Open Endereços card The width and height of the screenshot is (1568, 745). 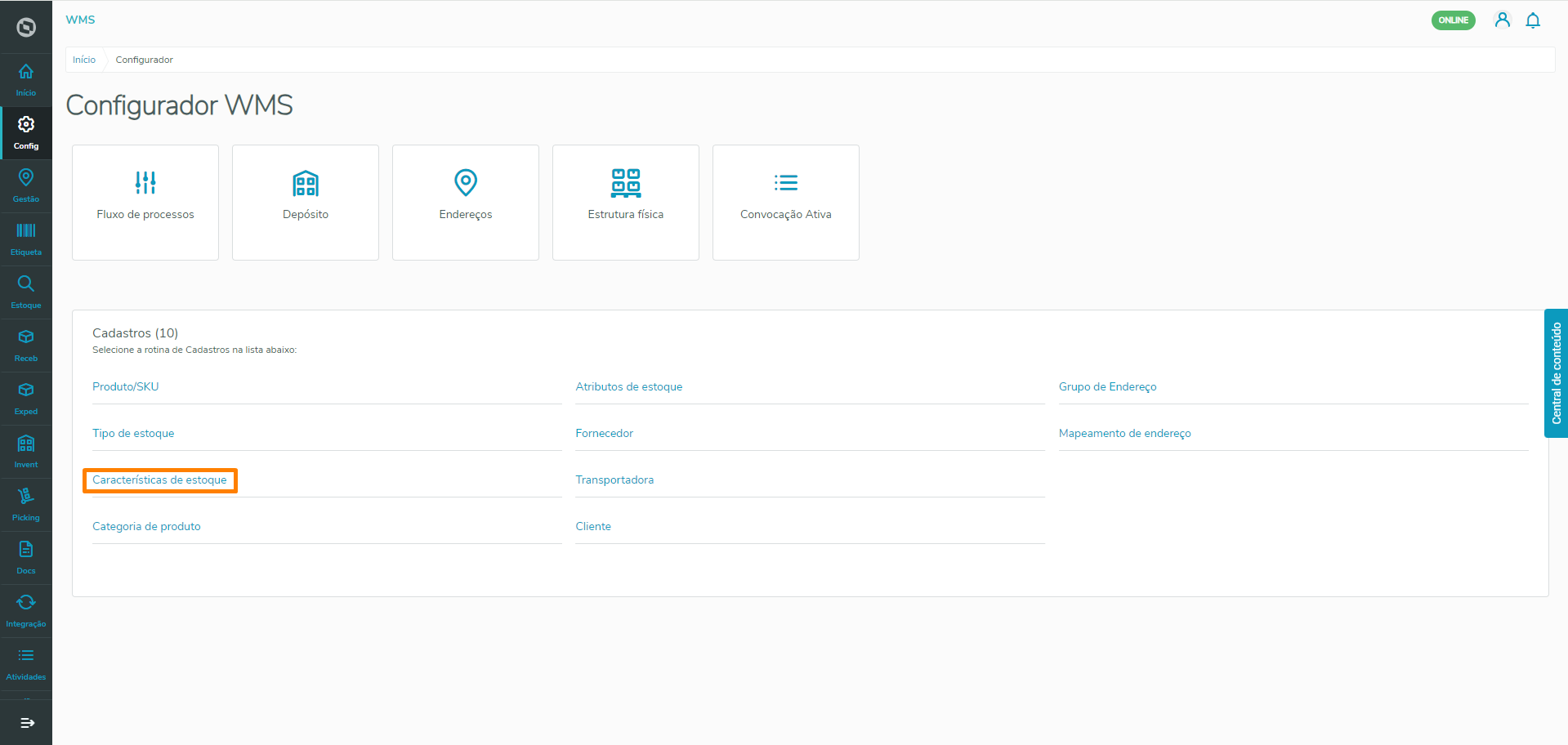click(x=466, y=203)
